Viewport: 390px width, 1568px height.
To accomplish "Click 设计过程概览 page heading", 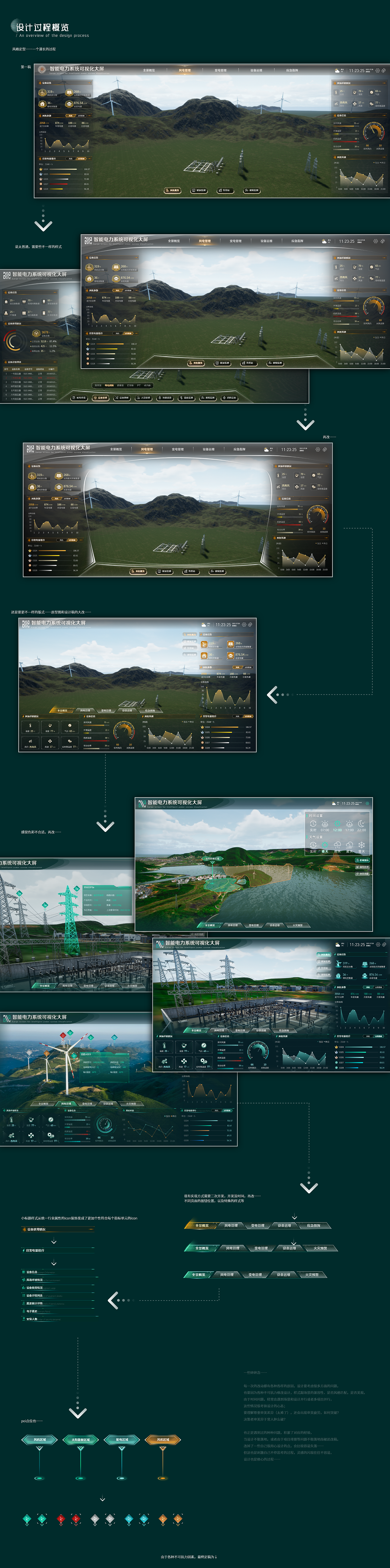I will pyautogui.click(x=43, y=27).
